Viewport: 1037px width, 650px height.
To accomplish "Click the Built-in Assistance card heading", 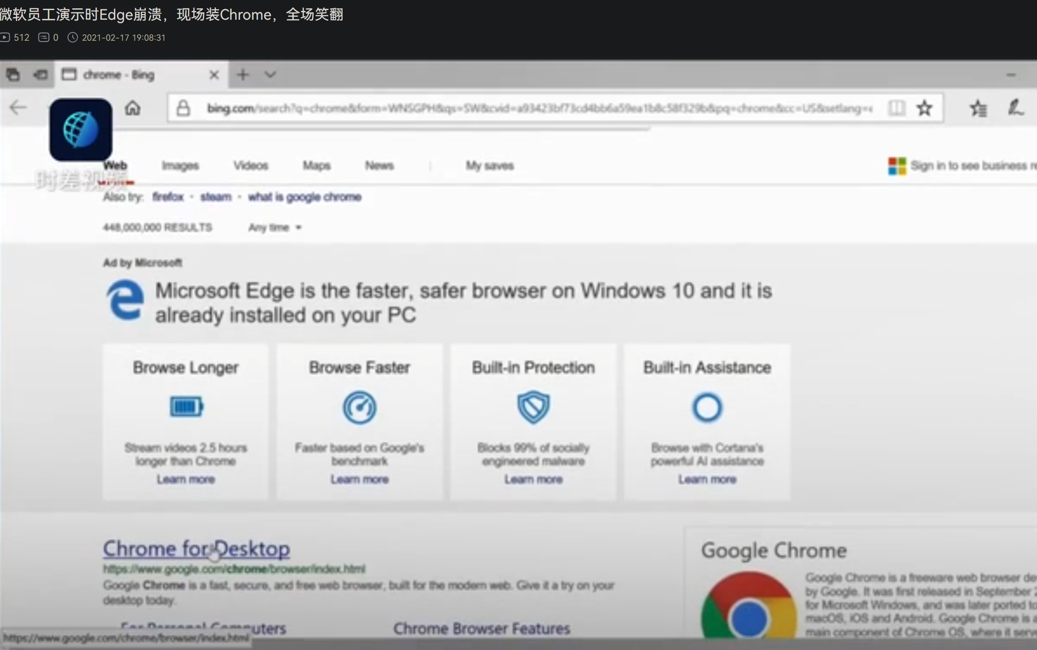I will click(x=707, y=368).
